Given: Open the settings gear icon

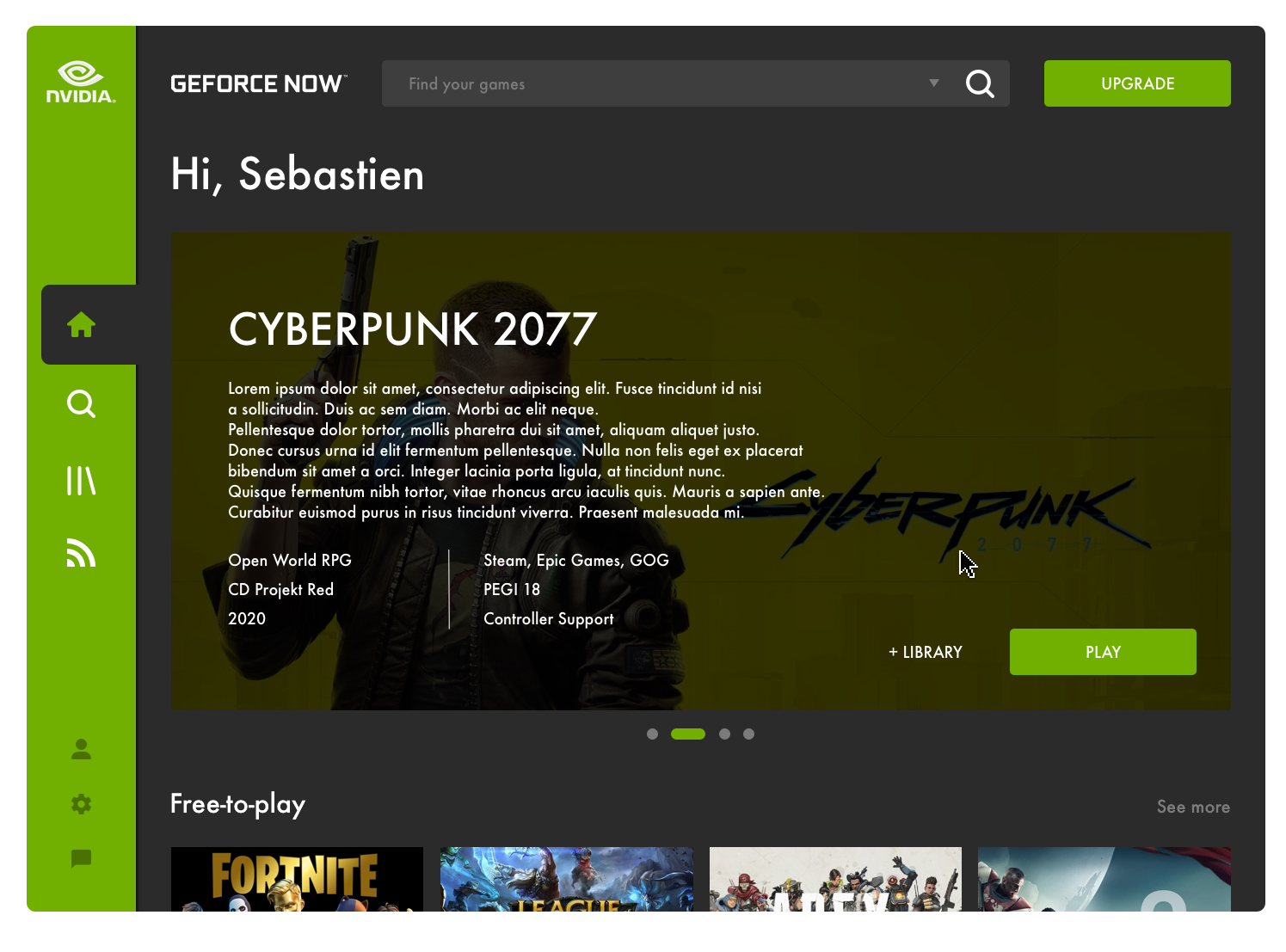Looking at the screenshot, I should (82, 804).
